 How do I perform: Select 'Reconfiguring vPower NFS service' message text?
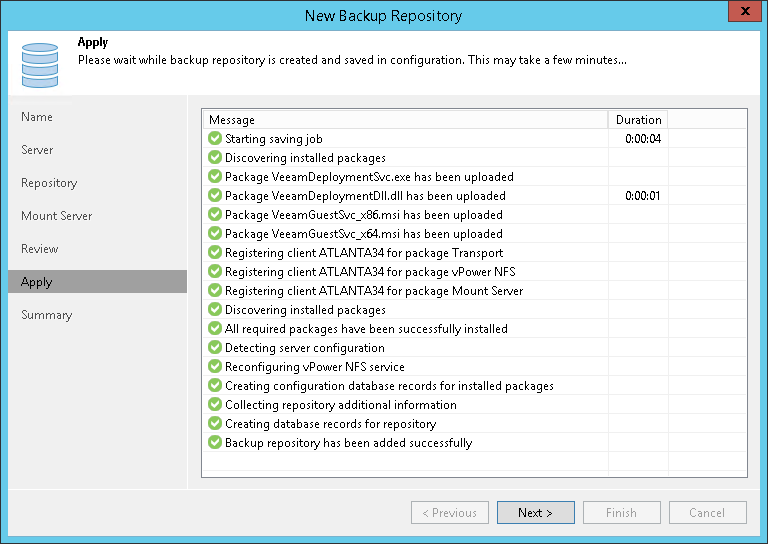(x=314, y=367)
